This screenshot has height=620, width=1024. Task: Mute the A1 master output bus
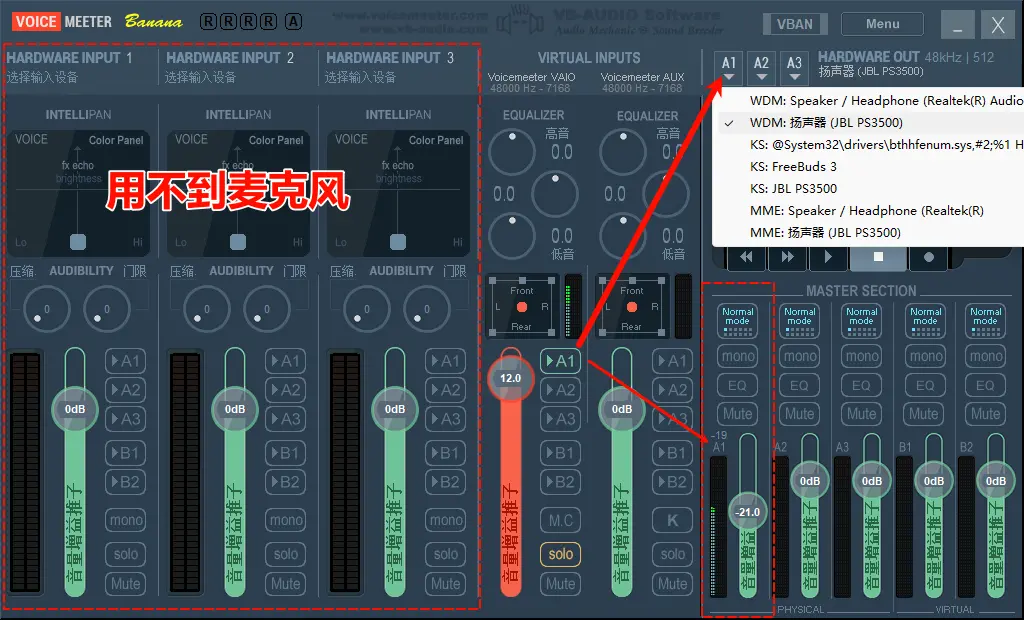[737, 413]
